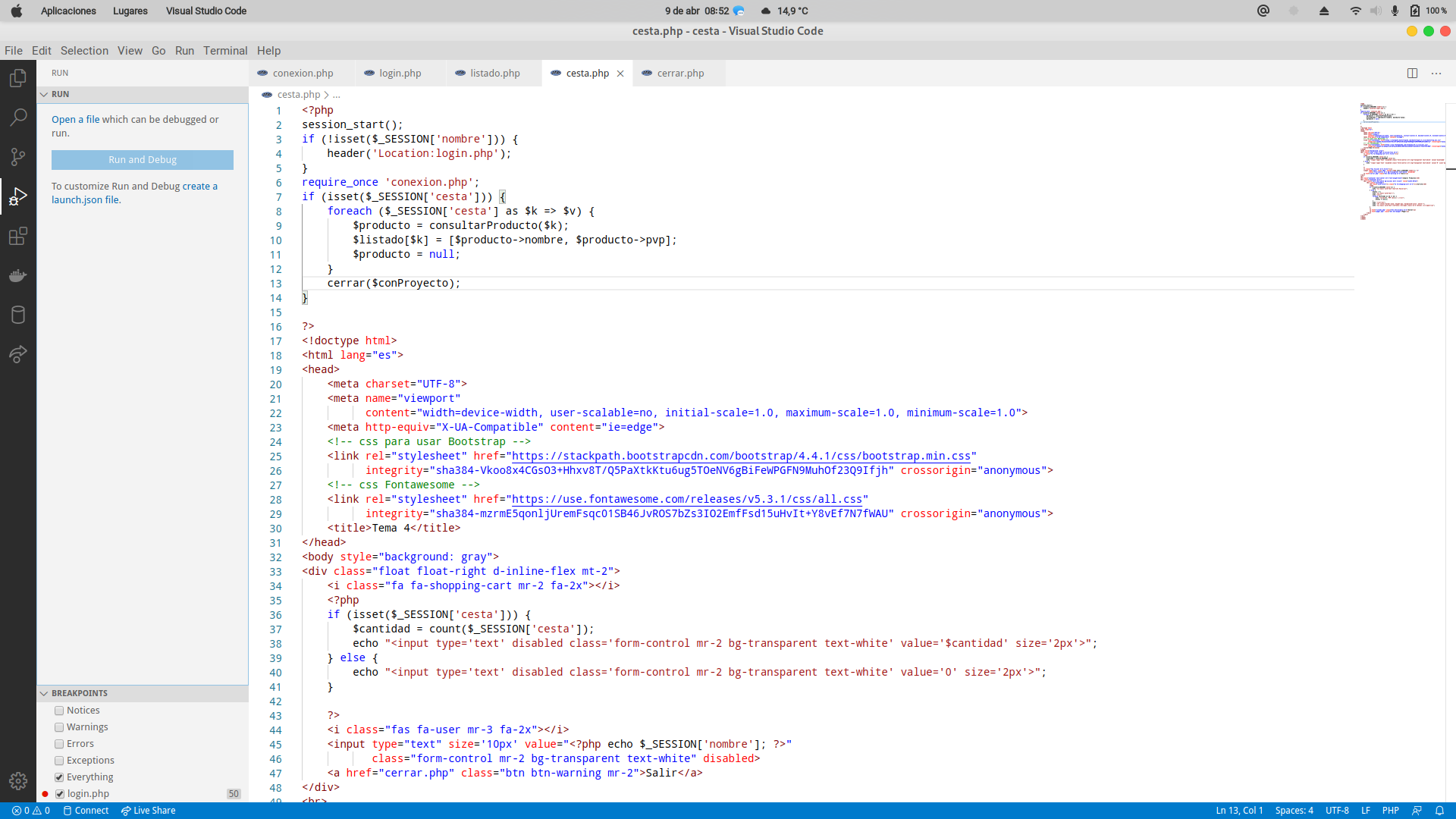This screenshot has width=1456, height=819.
Task: Click the code minimap overview
Action: [1401, 161]
